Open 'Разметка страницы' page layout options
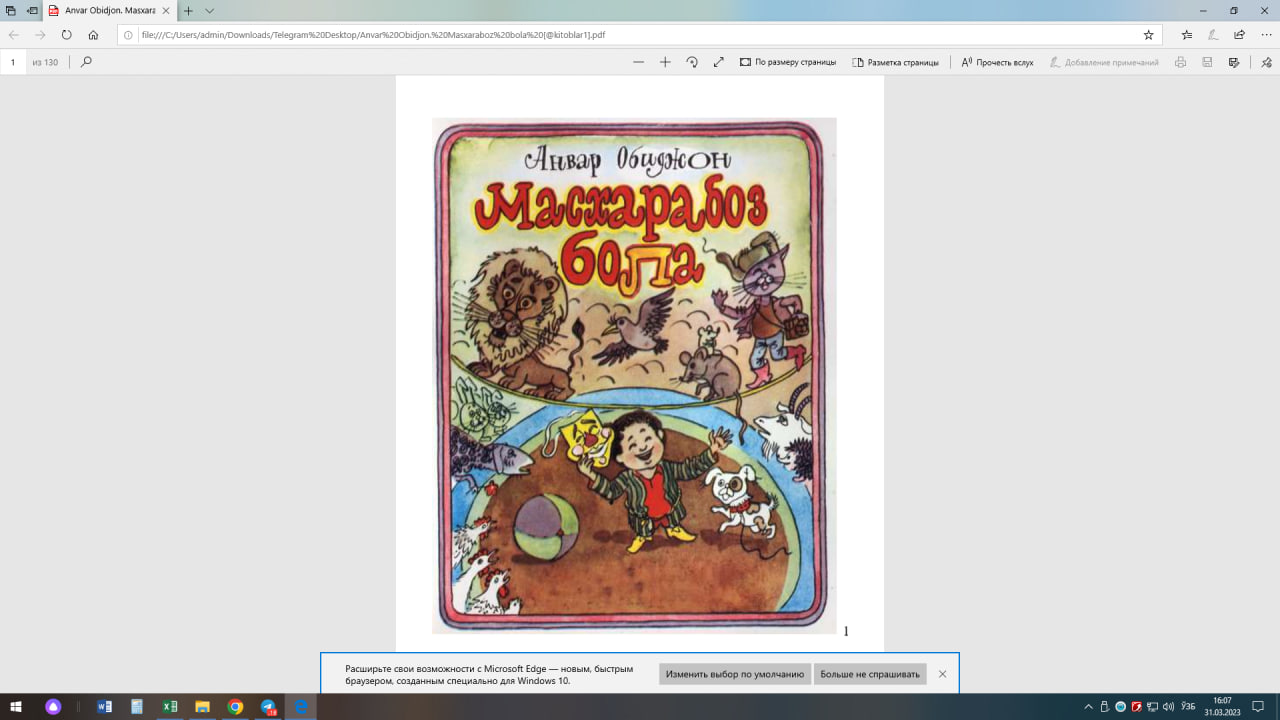The width and height of the screenshot is (1280, 720). (x=895, y=62)
